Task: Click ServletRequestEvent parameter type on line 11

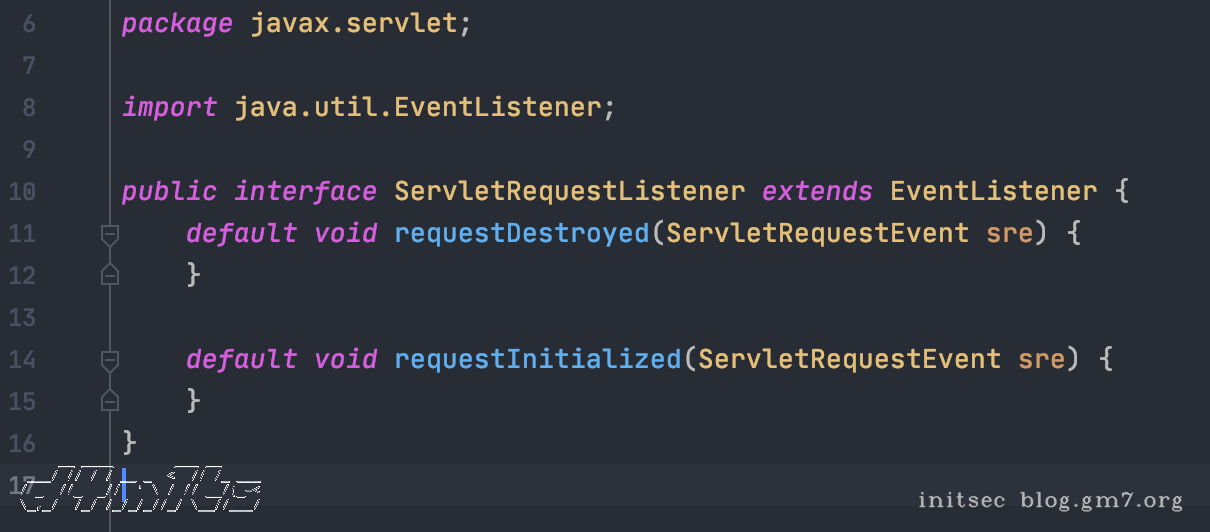Action: 817,234
